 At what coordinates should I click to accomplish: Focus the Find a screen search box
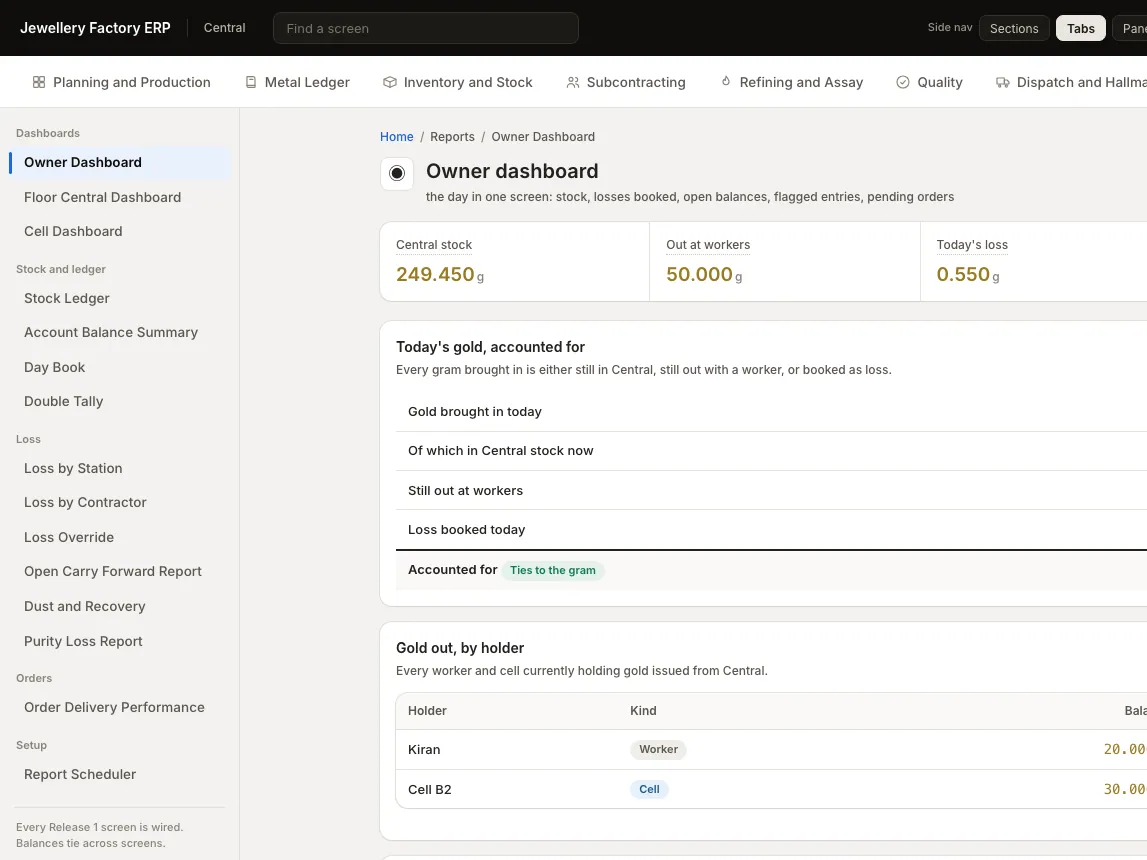[x=426, y=29]
